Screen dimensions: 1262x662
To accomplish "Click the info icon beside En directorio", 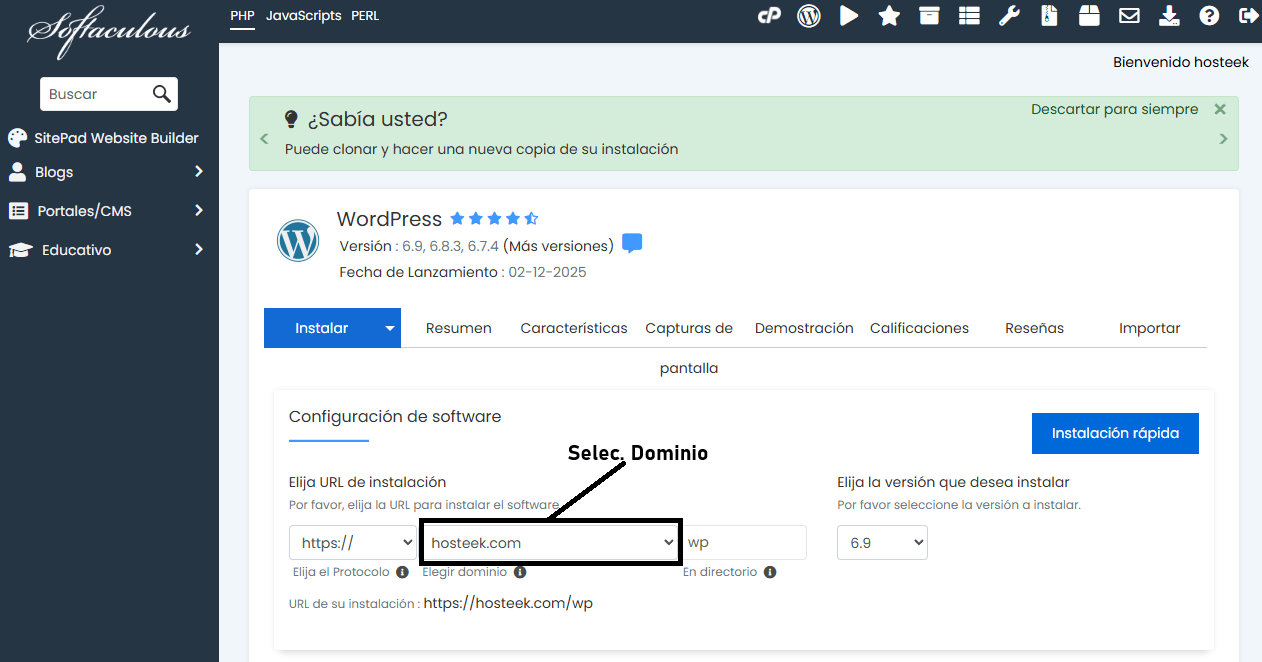I will pyautogui.click(x=769, y=573).
